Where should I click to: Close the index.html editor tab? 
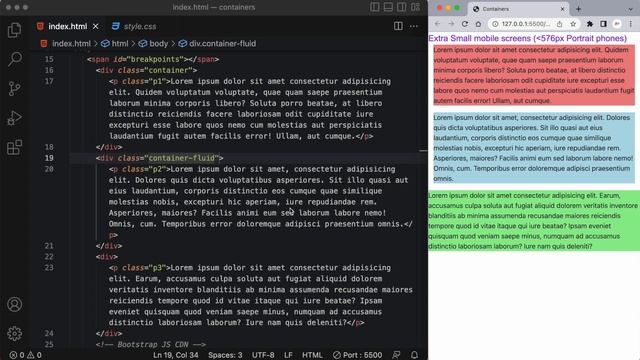[96, 27]
